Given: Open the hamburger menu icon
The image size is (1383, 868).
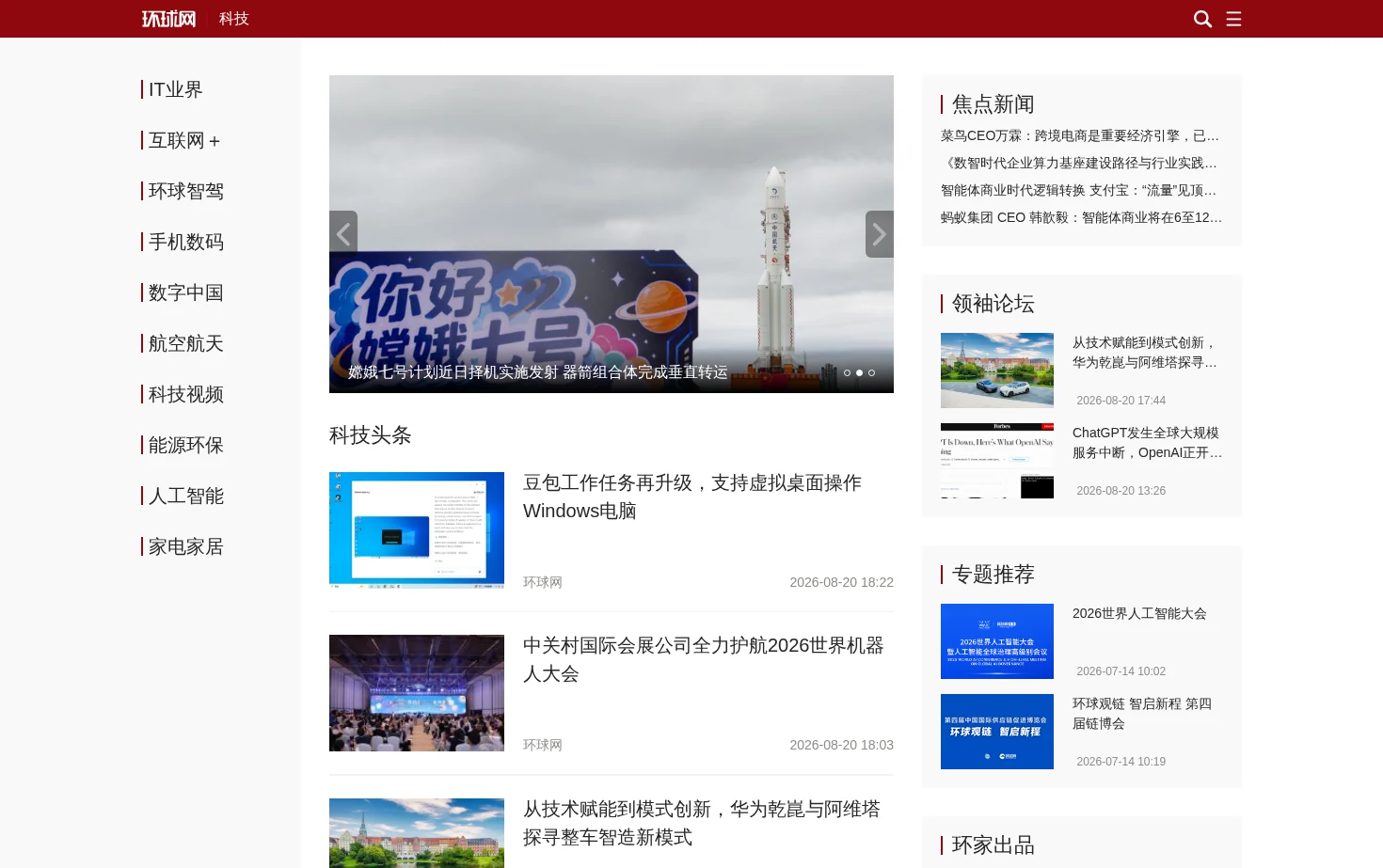Looking at the screenshot, I should point(1233,19).
